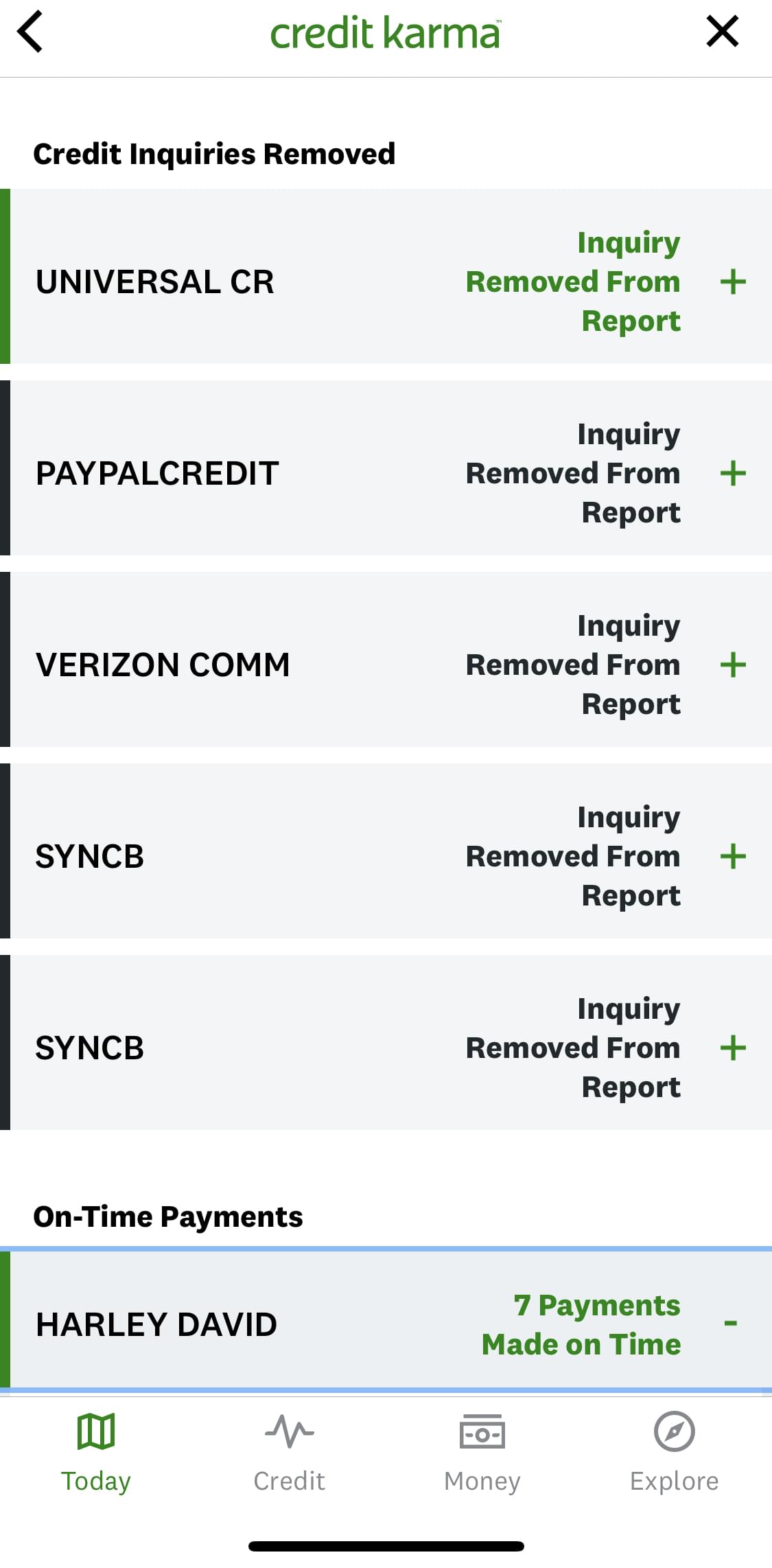The image size is (772, 1568).
Task: Expand first SYNCB inquiry plus icon
Action: [x=733, y=856]
